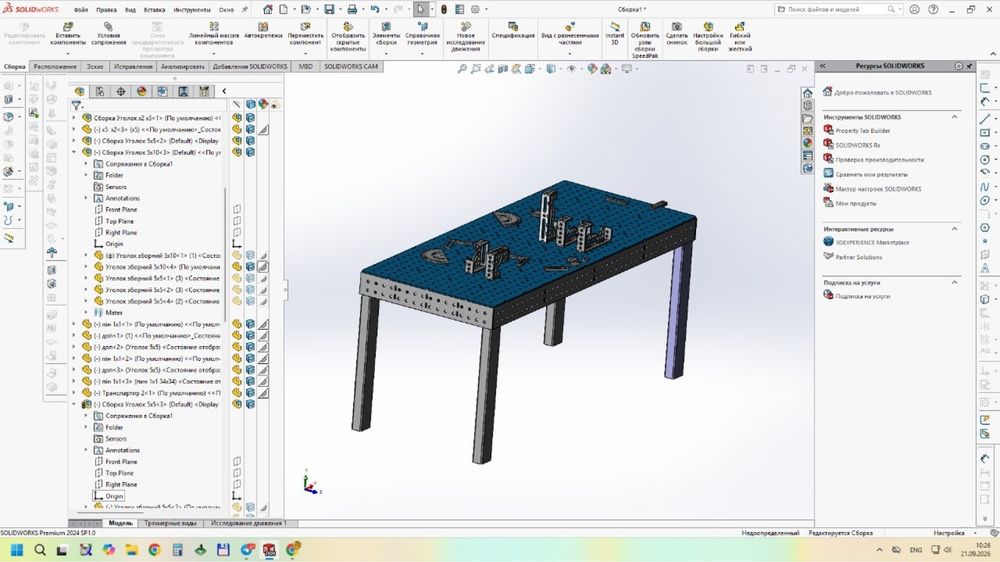Viewport: 1000px width, 562px height.
Task: Click the pin icon of Ресурсы SOLIDWORKS panel
Action: coord(969,66)
